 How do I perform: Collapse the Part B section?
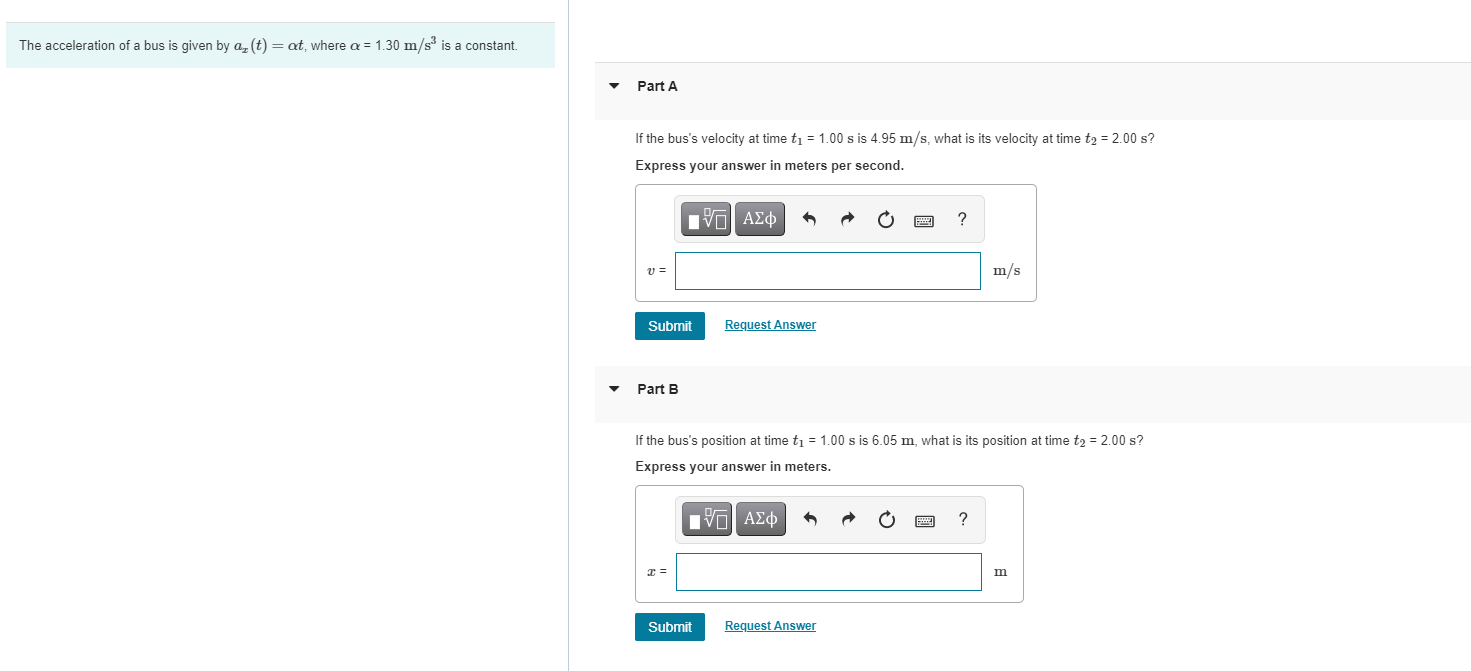click(x=613, y=389)
